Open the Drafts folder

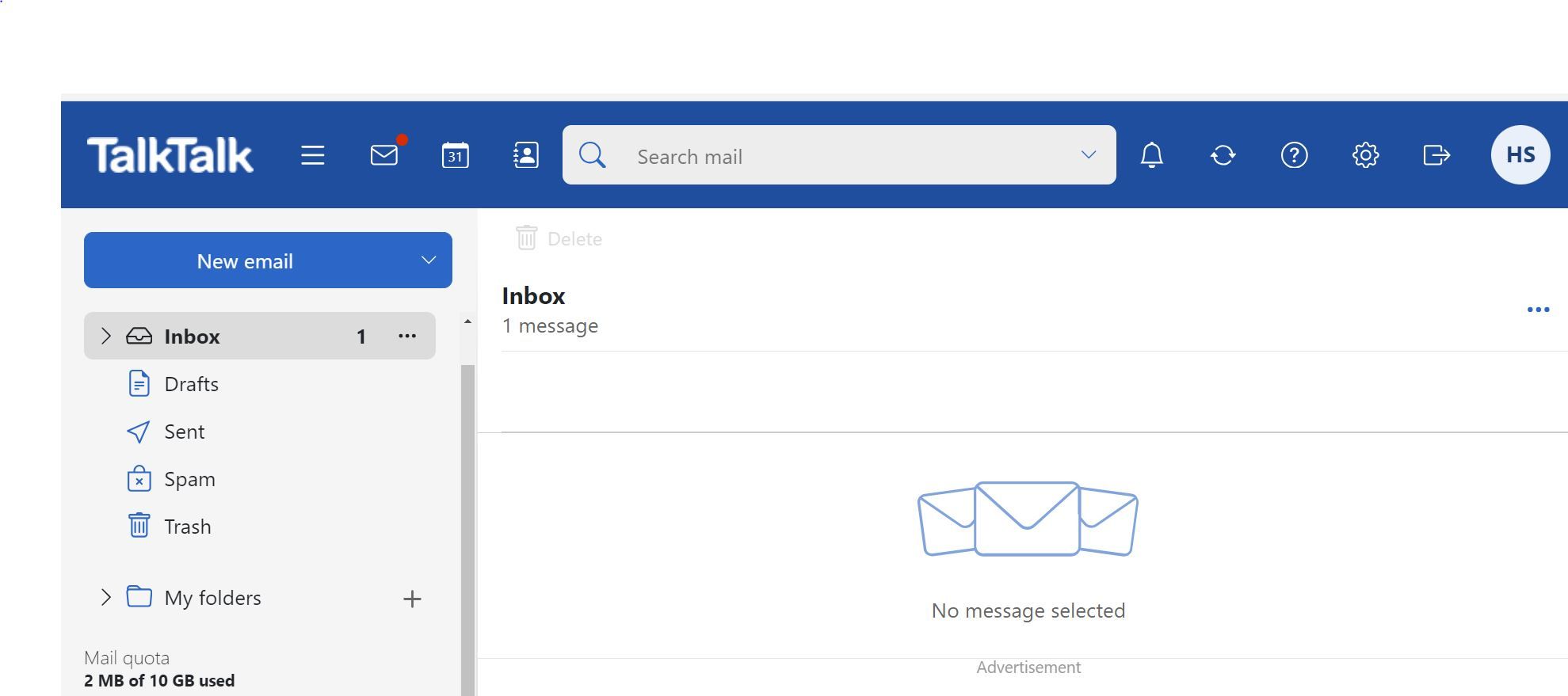191,384
